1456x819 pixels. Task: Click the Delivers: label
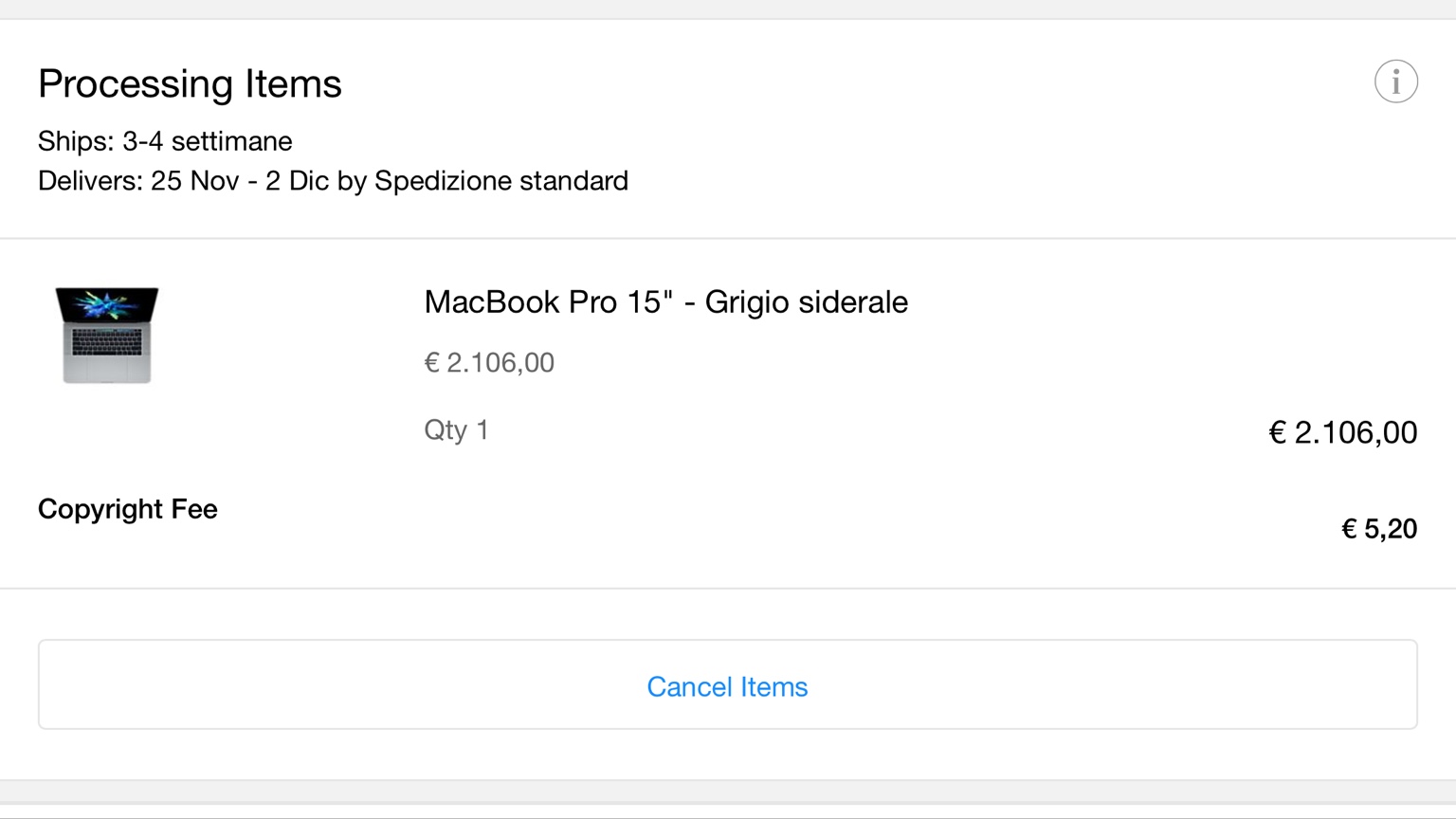click(x=90, y=181)
